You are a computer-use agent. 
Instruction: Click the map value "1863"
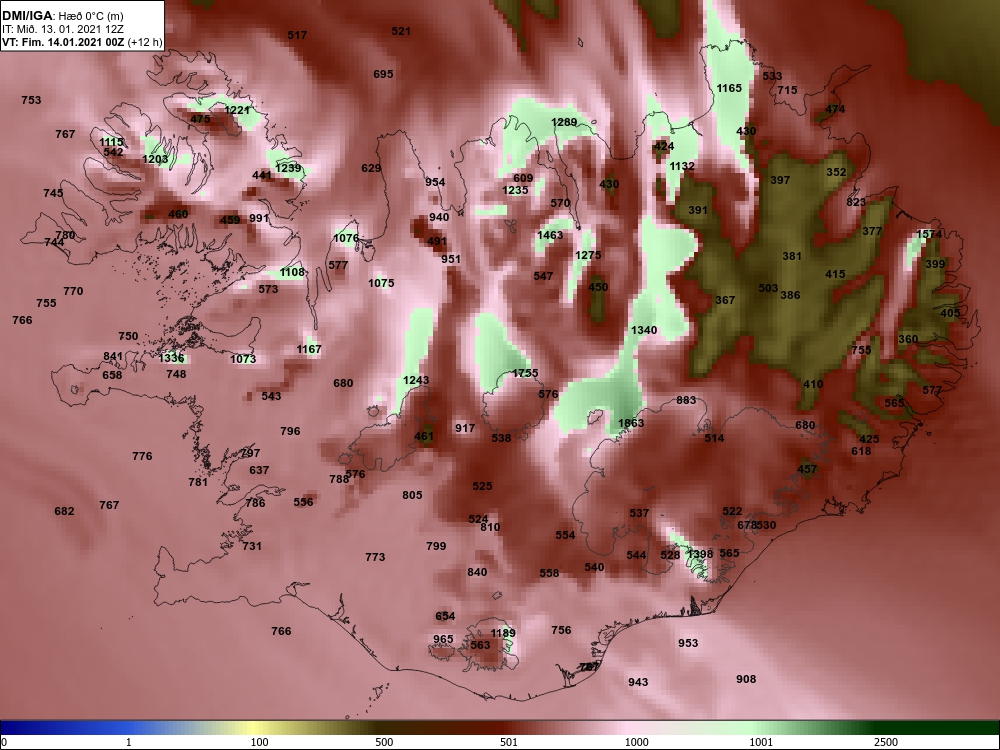pyautogui.click(x=631, y=423)
